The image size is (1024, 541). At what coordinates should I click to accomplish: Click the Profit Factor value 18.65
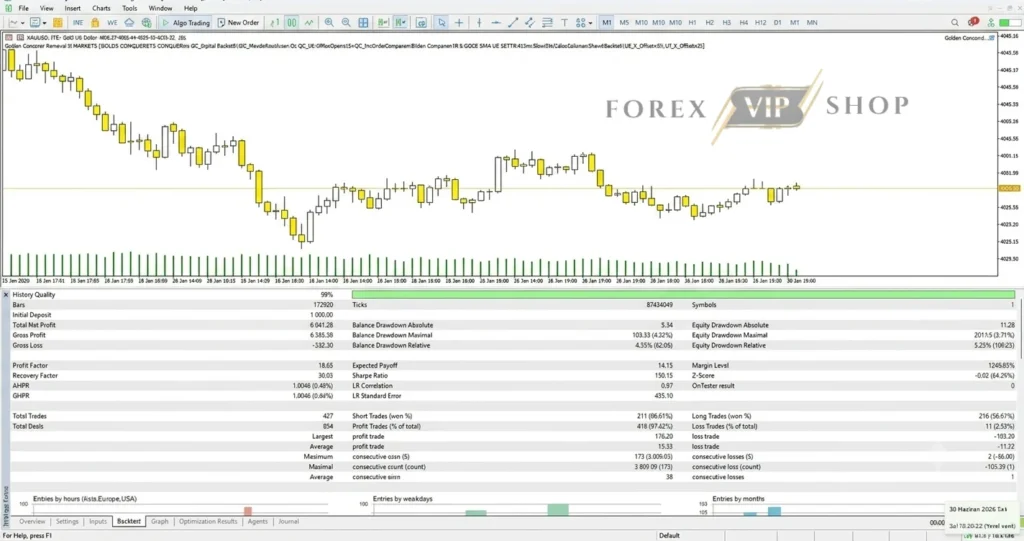325,365
